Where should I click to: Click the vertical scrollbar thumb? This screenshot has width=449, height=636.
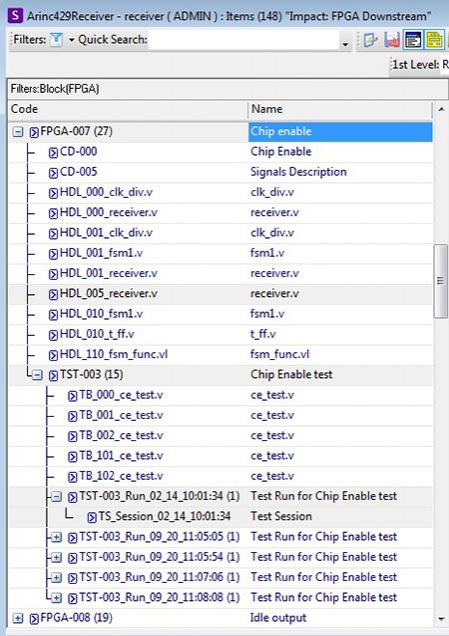click(440, 281)
